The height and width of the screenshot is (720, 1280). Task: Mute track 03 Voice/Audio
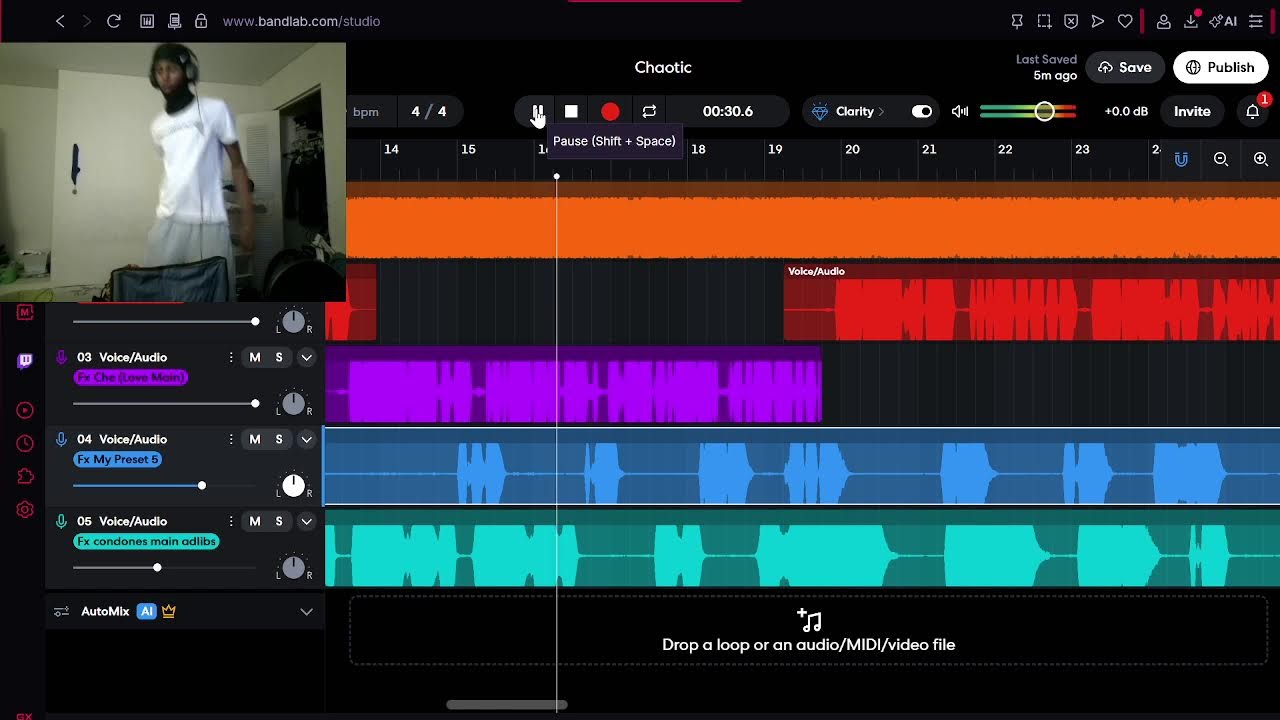[255, 357]
